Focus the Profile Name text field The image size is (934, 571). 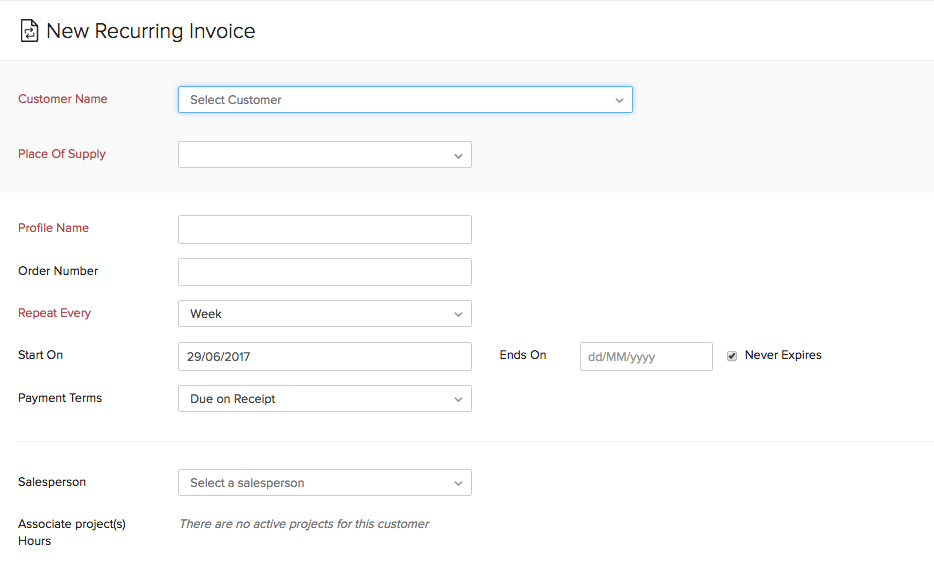coord(324,229)
